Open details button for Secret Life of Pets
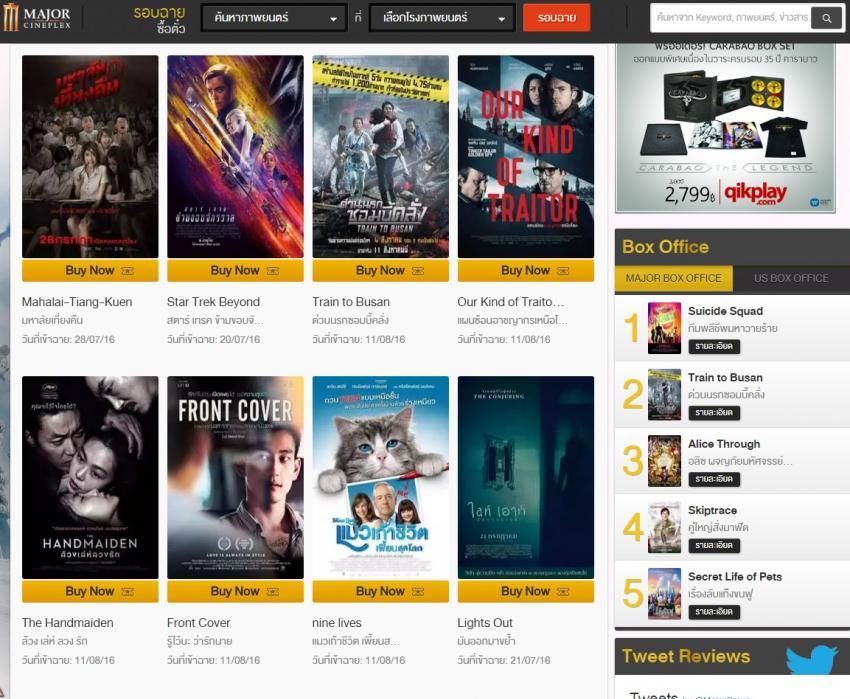This screenshot has width=850, height=699. point(714,612)
